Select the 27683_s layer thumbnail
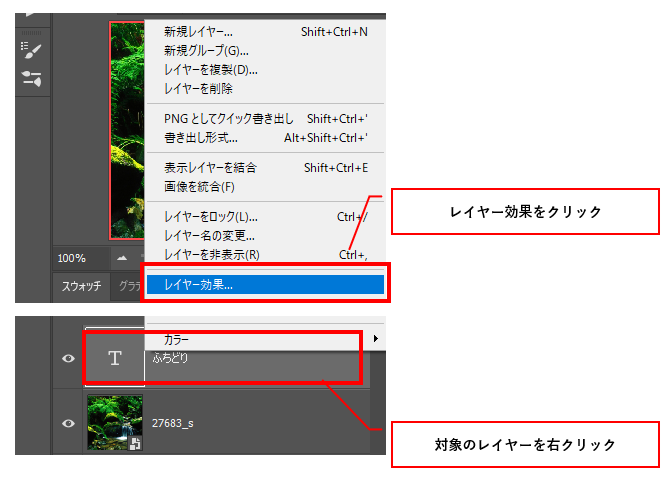This screenshot has height=477, width=669. [x=114, y=423]
